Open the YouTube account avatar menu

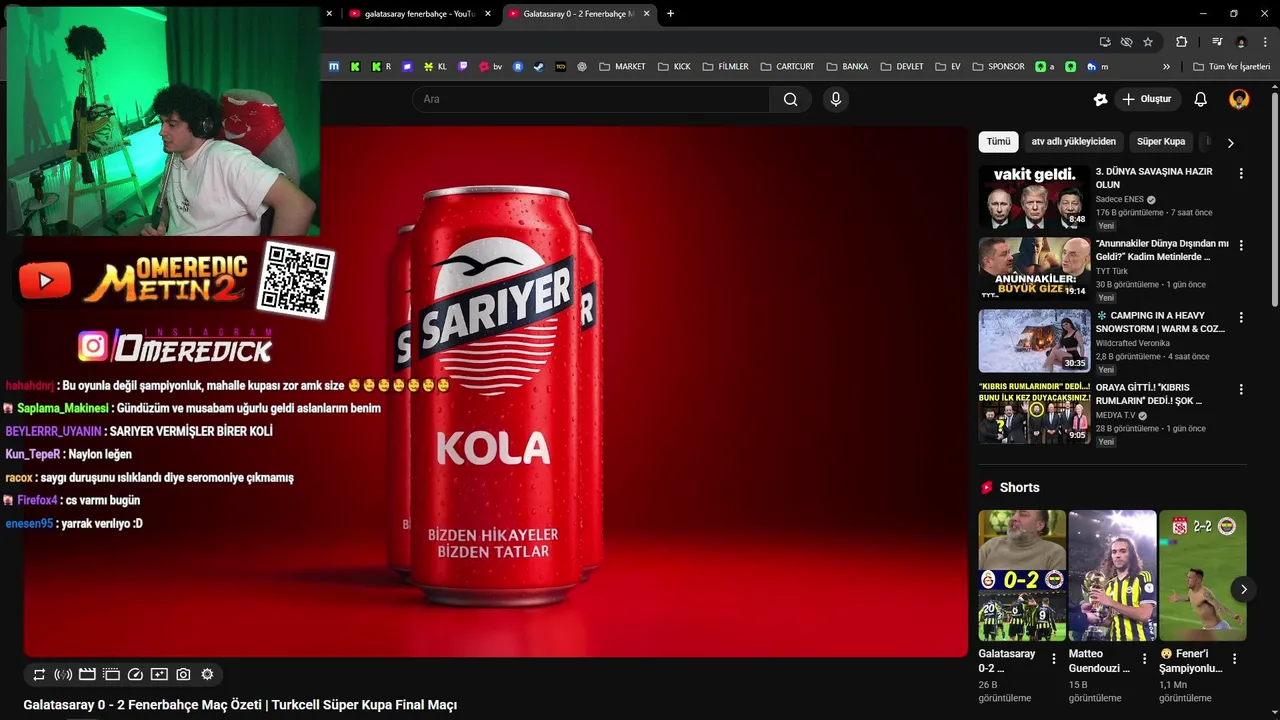[1239, 99]
